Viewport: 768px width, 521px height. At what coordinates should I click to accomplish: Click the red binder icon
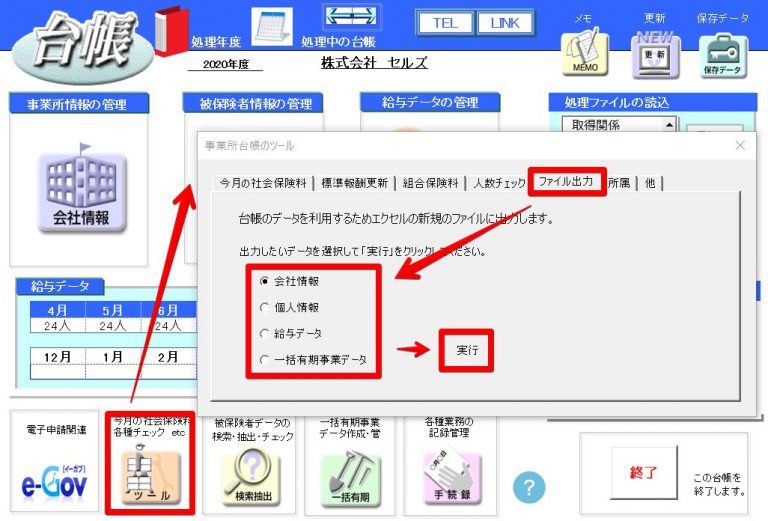click(171, 30)
